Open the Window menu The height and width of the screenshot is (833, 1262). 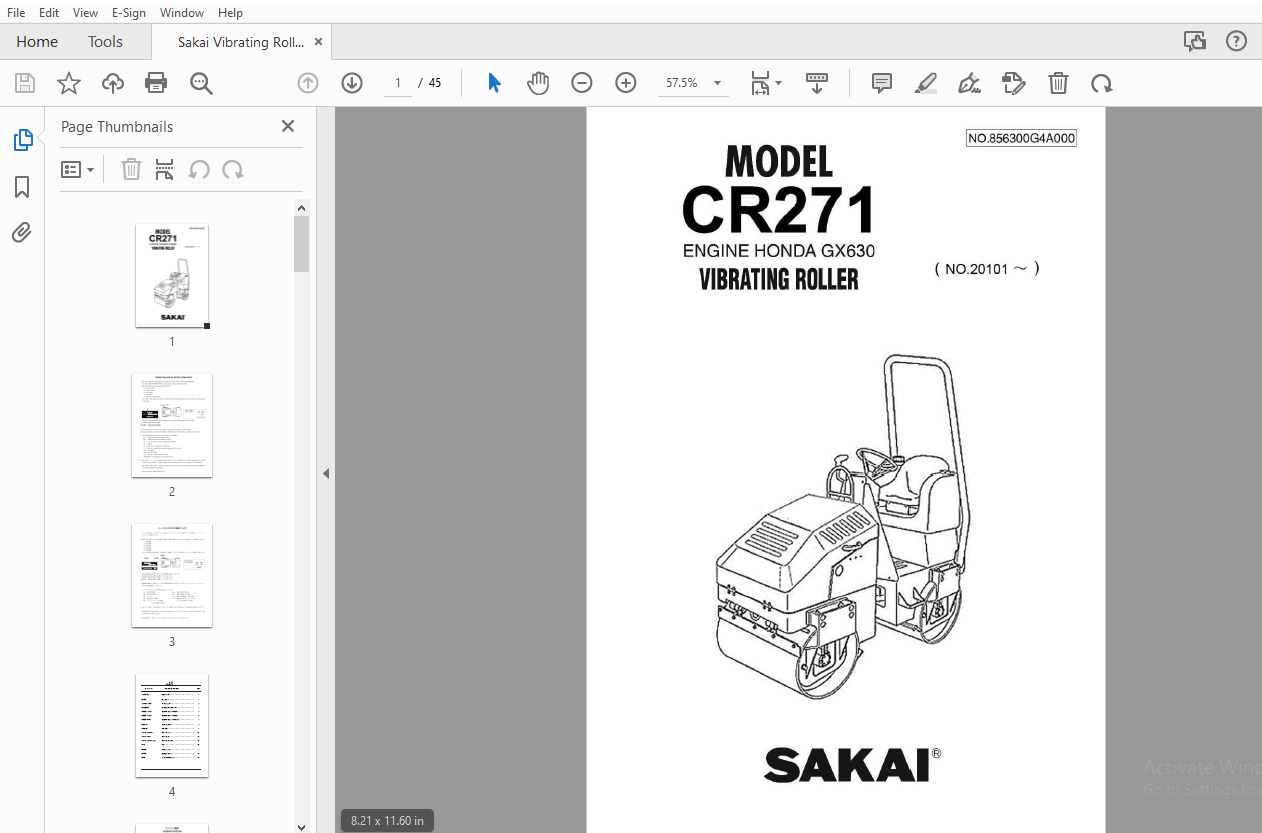click(x=182, y=13)
